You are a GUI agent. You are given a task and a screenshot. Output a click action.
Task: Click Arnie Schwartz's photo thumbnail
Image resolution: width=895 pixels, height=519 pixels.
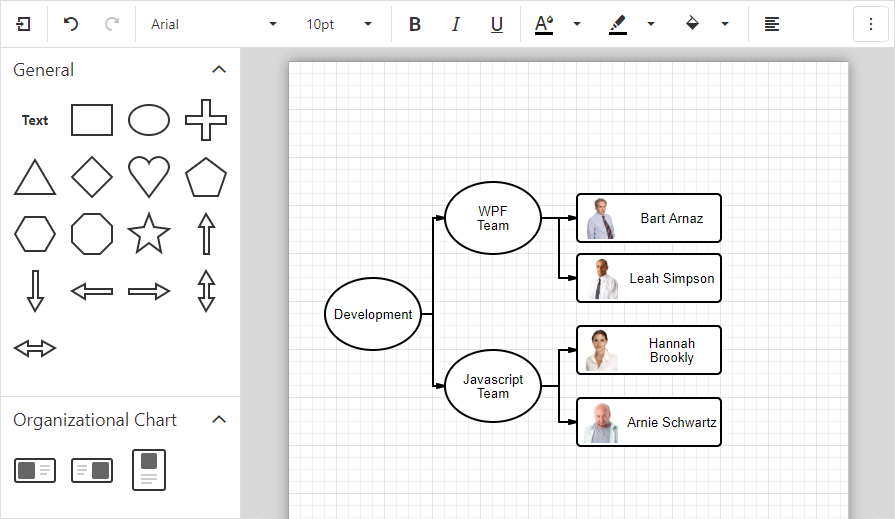coord(601,423)
